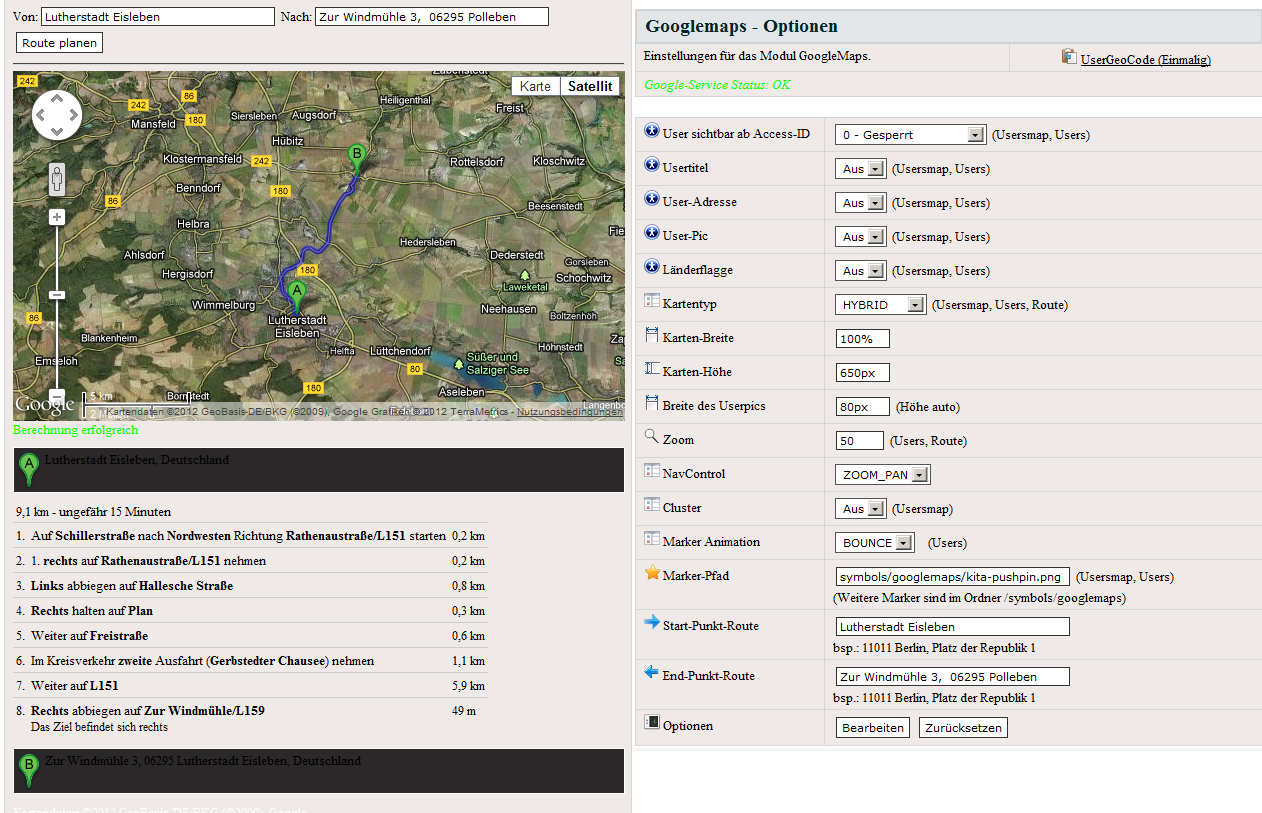Click direction step 3 Links abbiegen auf Hallesche Straße
The height and width of the screenshot is (813, 1262).
251,586
